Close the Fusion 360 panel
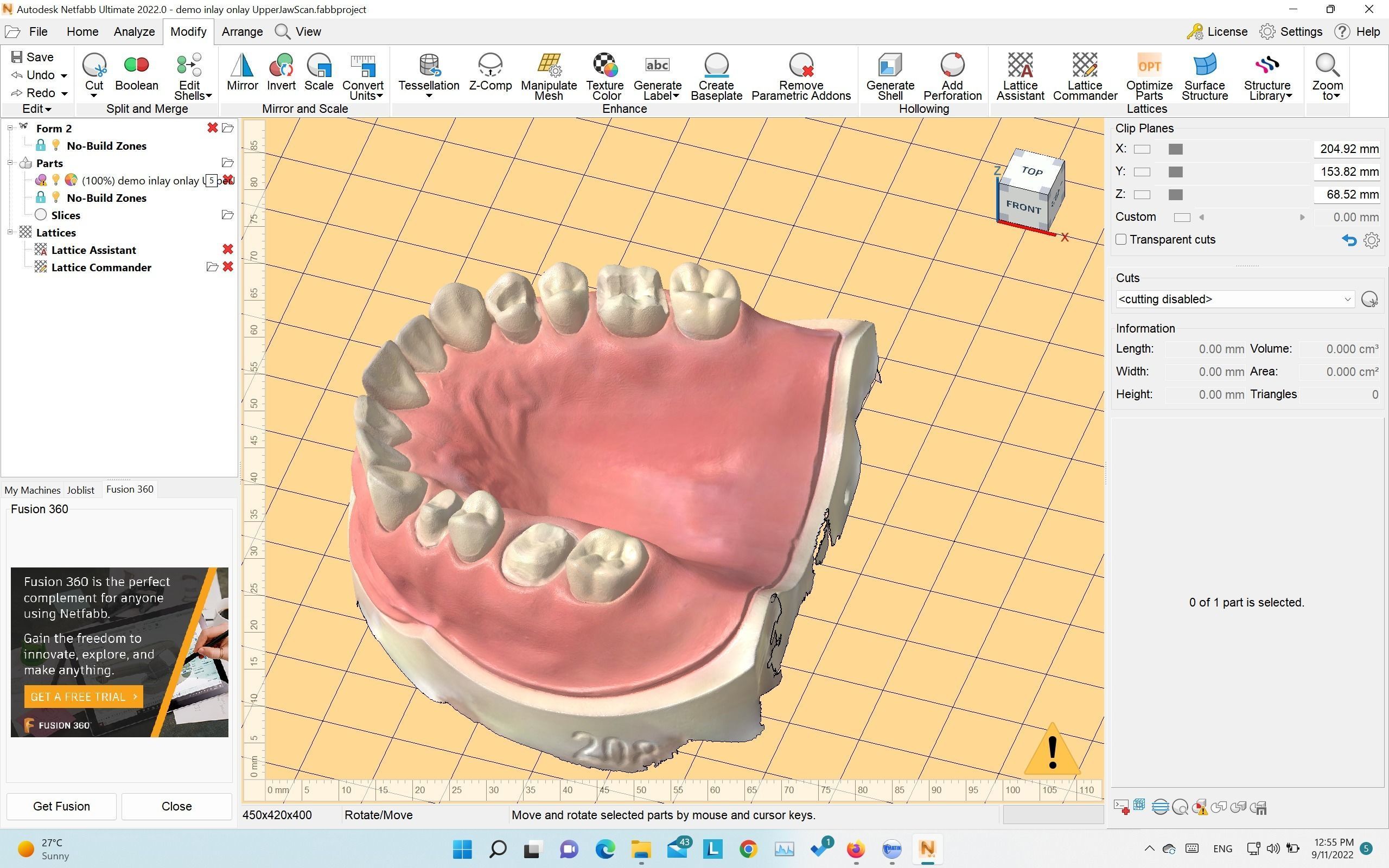 pos(177,806)
